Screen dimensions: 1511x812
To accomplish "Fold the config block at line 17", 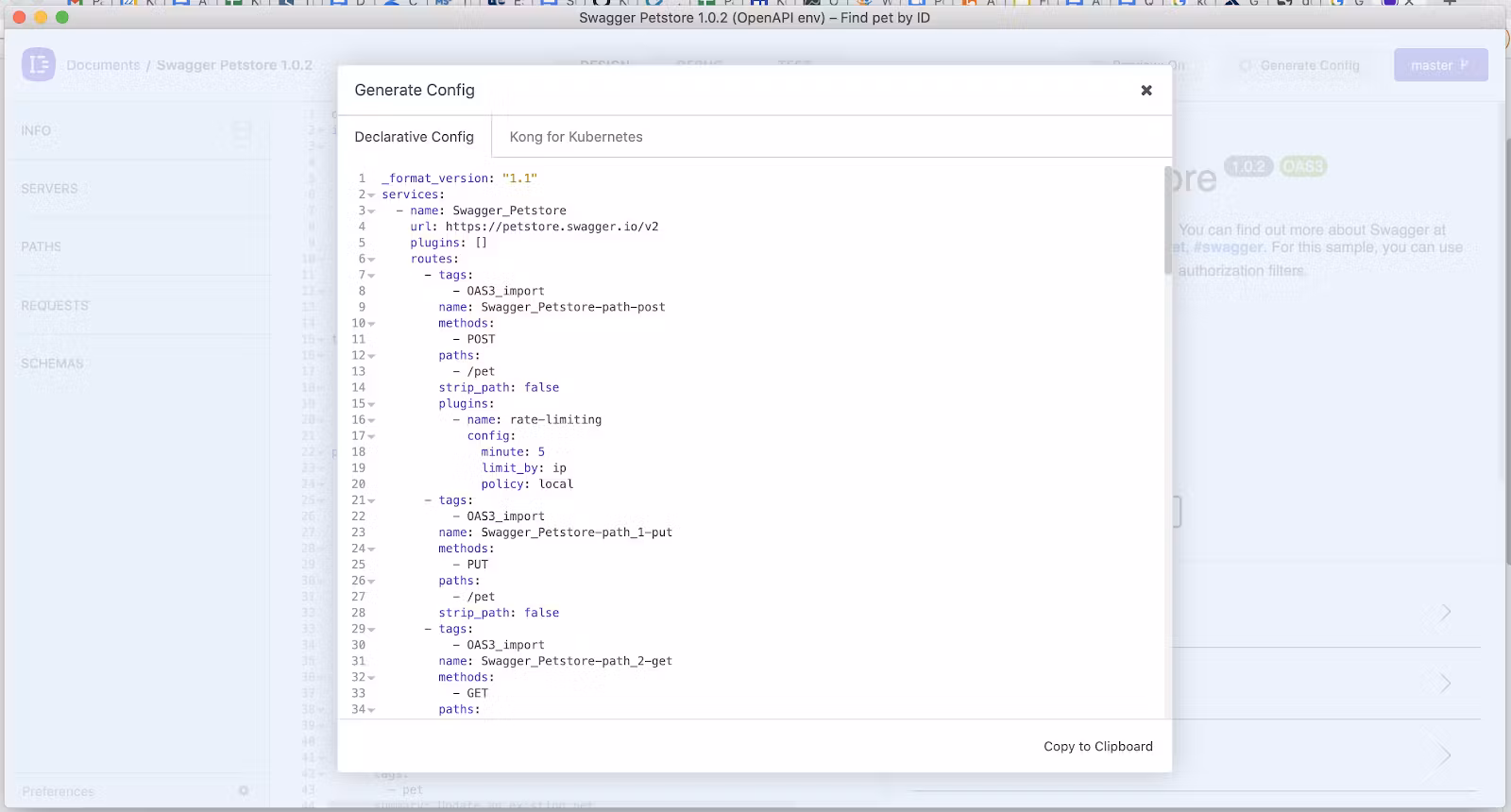I will (371, 436).
